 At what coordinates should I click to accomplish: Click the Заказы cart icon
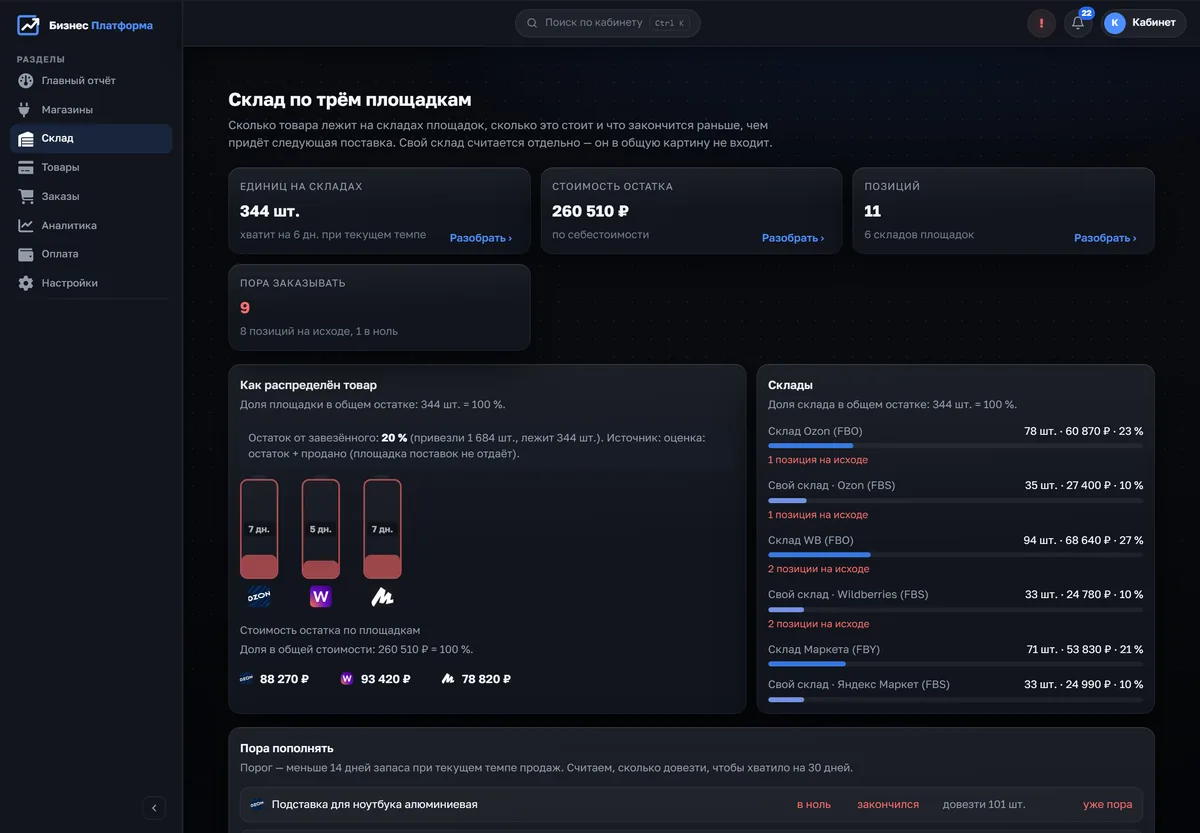26,197
